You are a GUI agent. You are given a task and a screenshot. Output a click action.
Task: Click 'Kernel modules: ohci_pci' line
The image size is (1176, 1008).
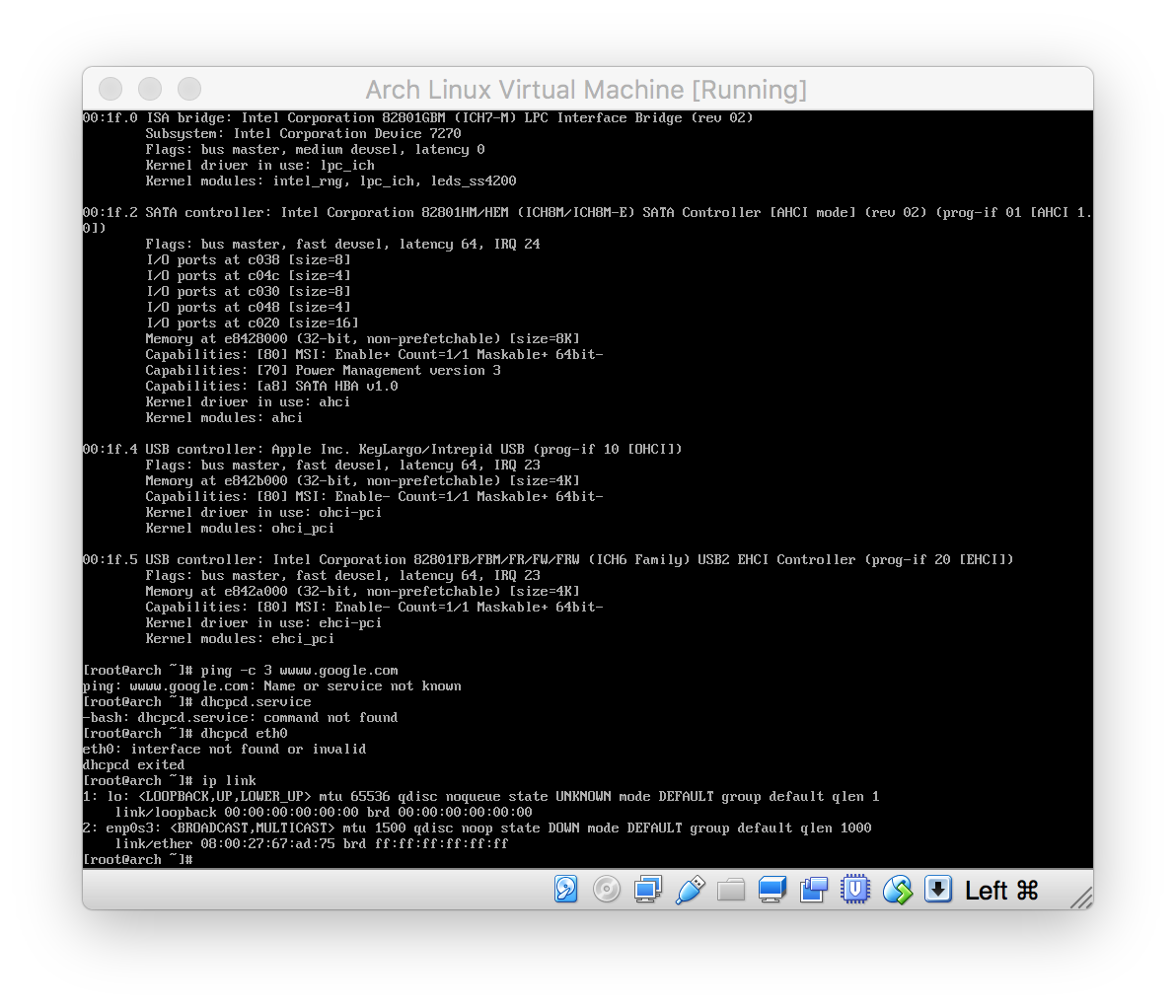240,528
